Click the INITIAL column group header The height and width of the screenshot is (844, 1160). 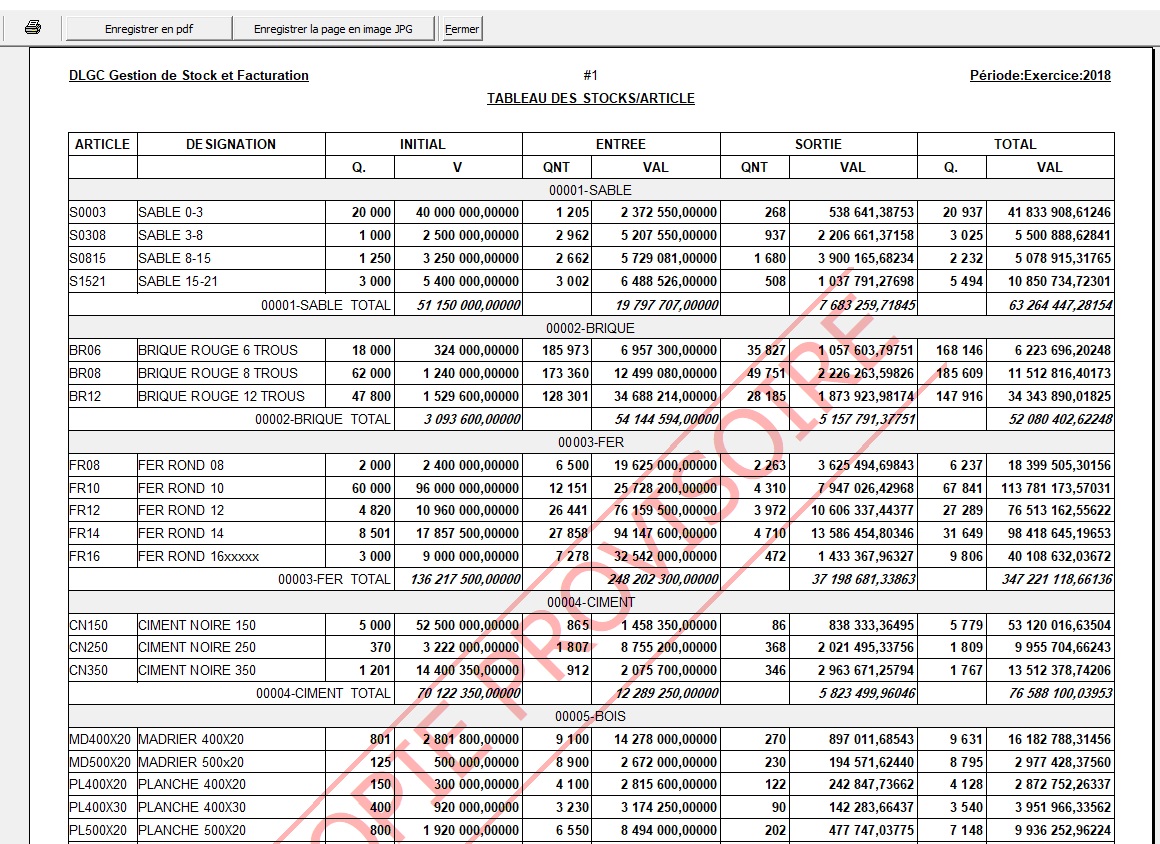pyautogui.click(x=423, y=144)
